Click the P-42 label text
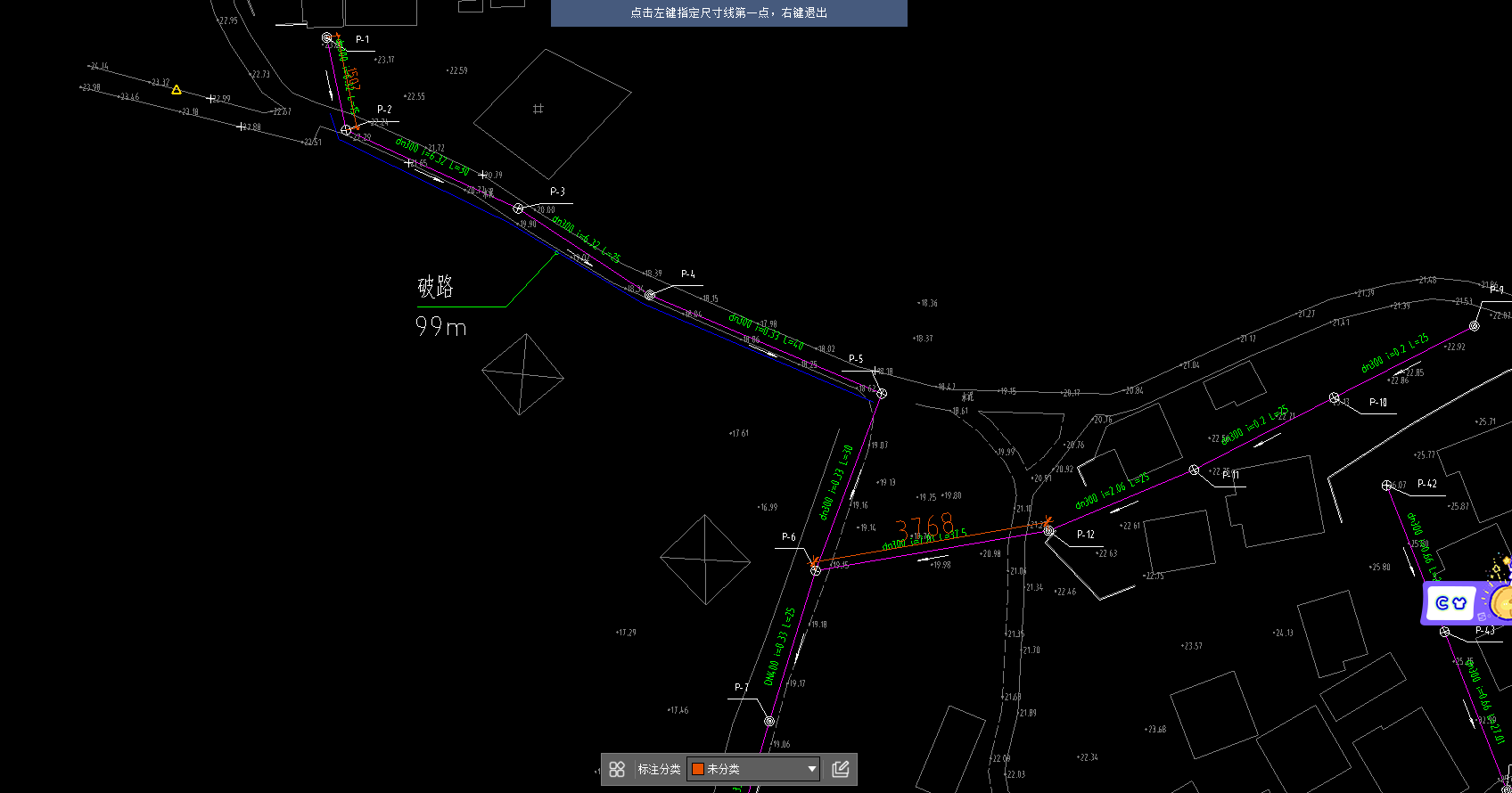The height and width of the screenshot is (793, 1512). 1427,484
